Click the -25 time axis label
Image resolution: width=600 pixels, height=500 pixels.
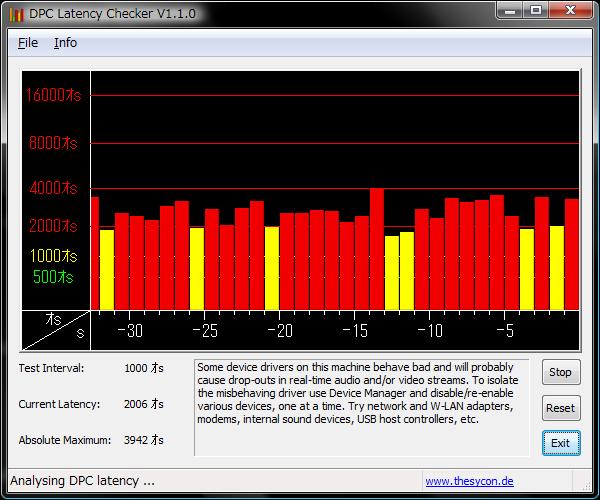pos(205,331)
